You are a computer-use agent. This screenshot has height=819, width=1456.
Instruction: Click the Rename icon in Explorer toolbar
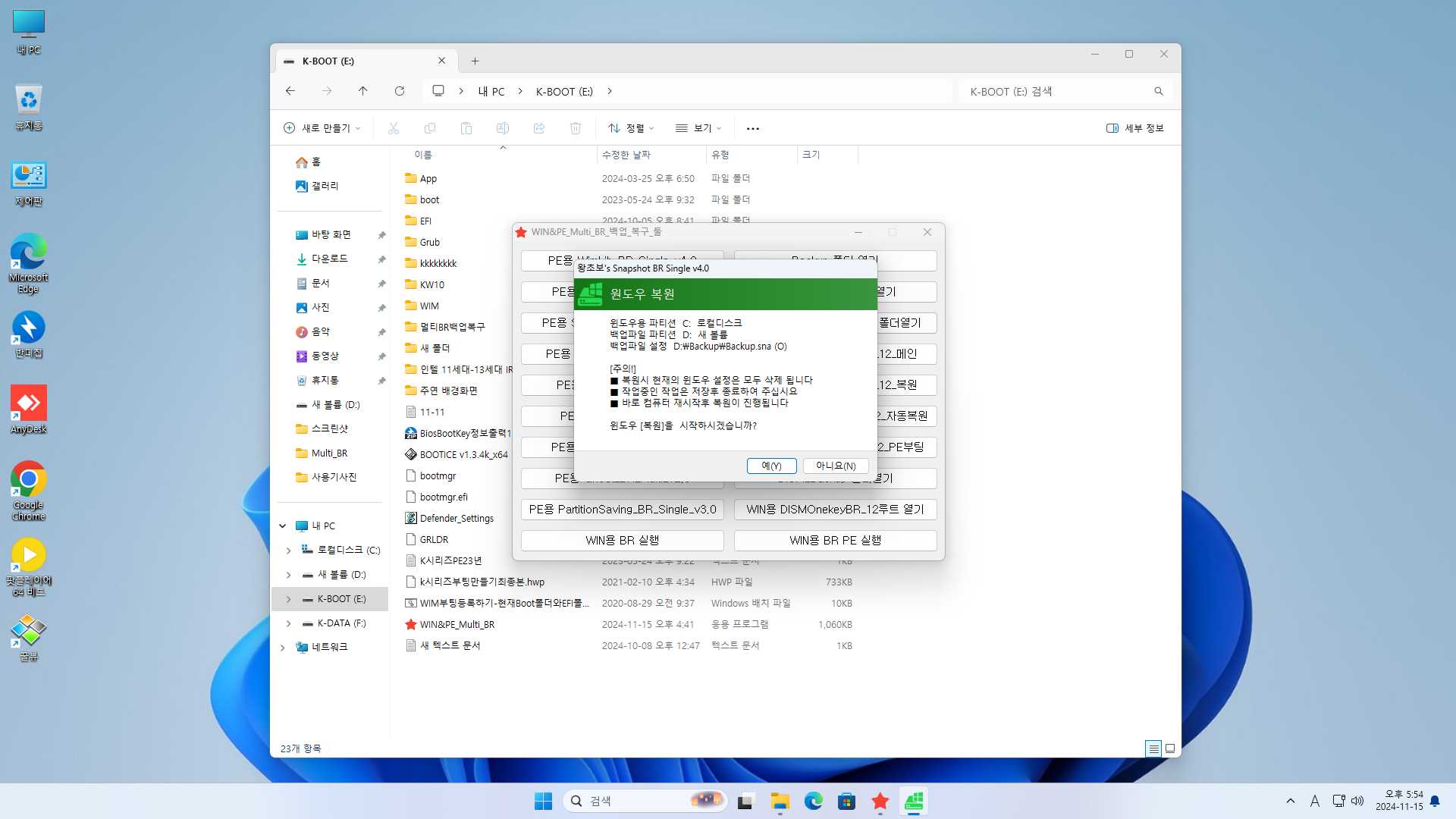coord(502,128)
